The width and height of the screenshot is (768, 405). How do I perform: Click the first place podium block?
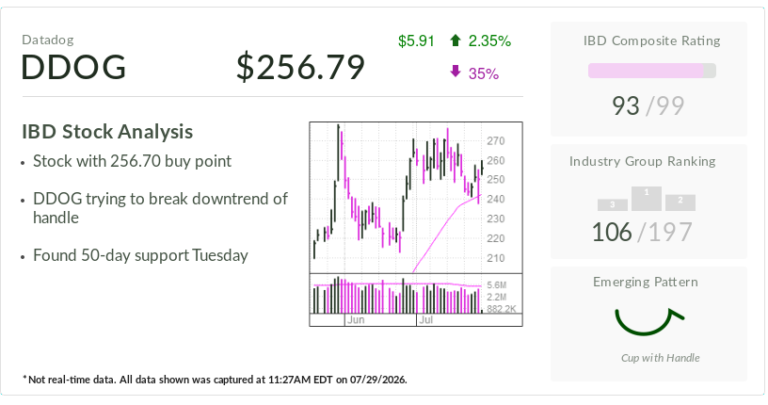647,199
